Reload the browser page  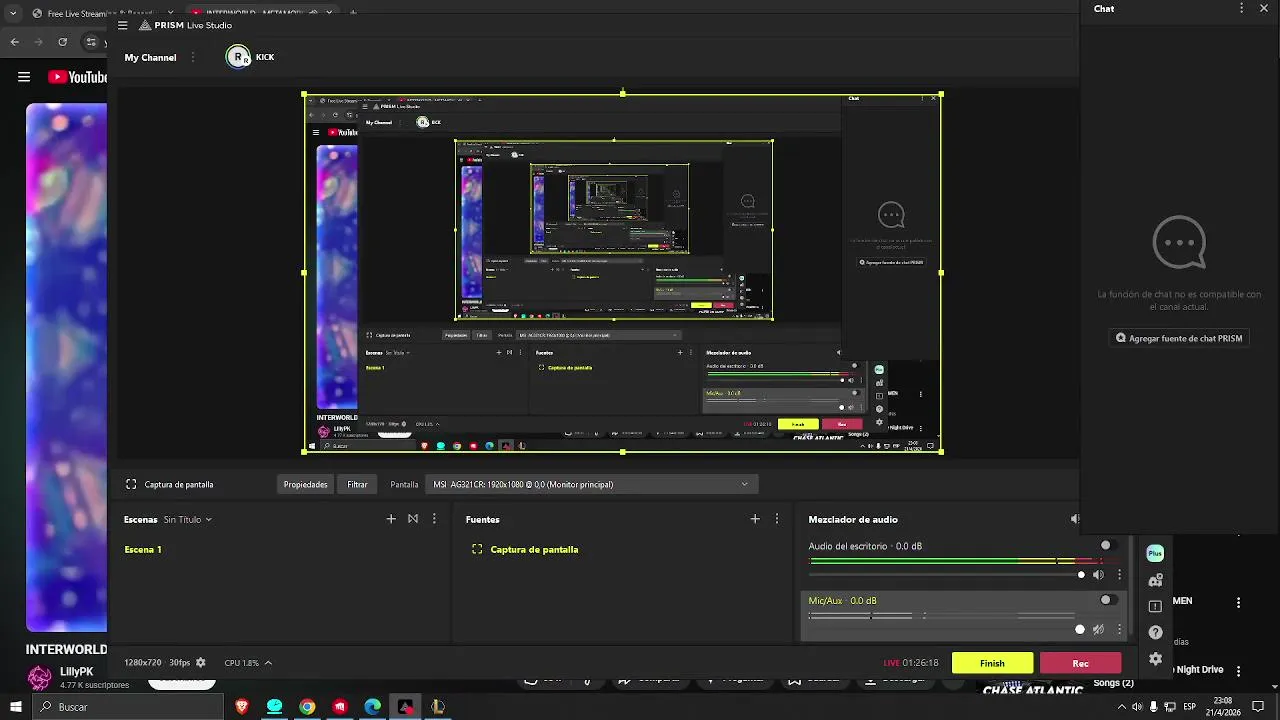(x=62, y=42)
